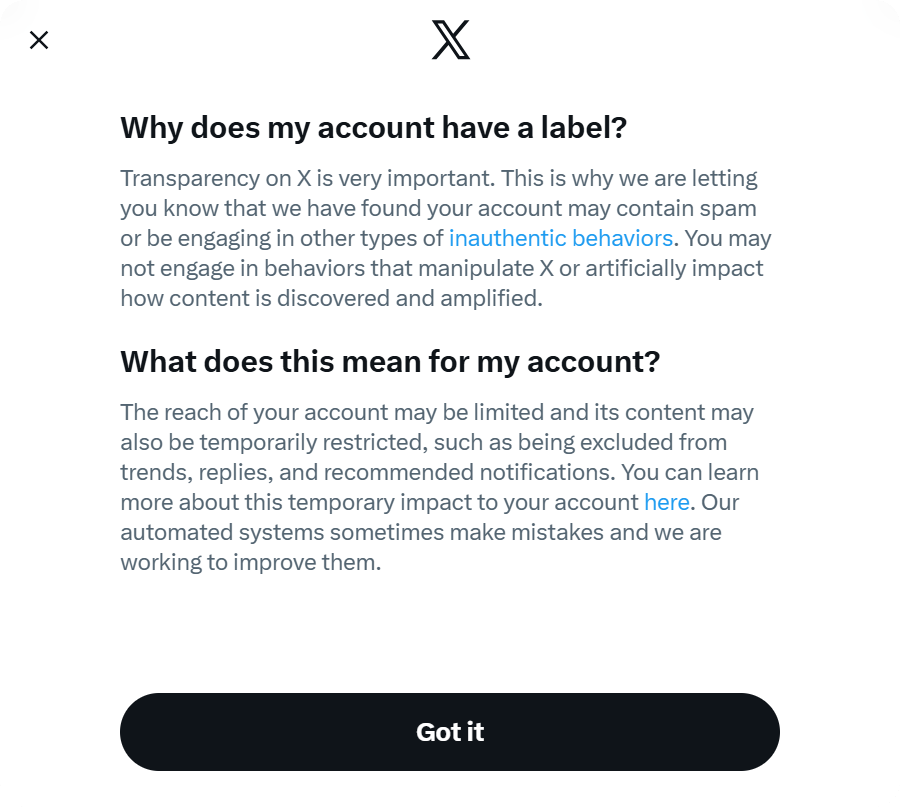The width and height of the screenshot is (900, 807).
Task: Close the account label dialog
Action: pos(39,40)
